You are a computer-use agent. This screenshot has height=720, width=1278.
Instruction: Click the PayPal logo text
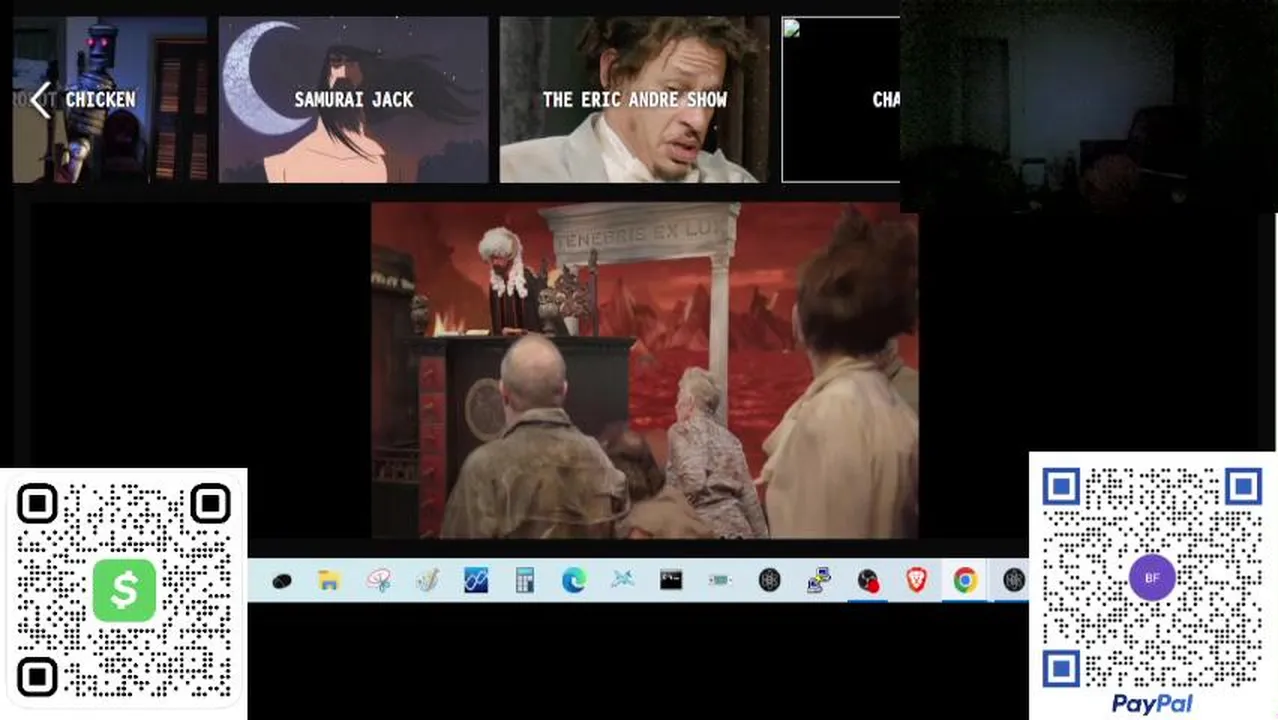point(1152,704)
